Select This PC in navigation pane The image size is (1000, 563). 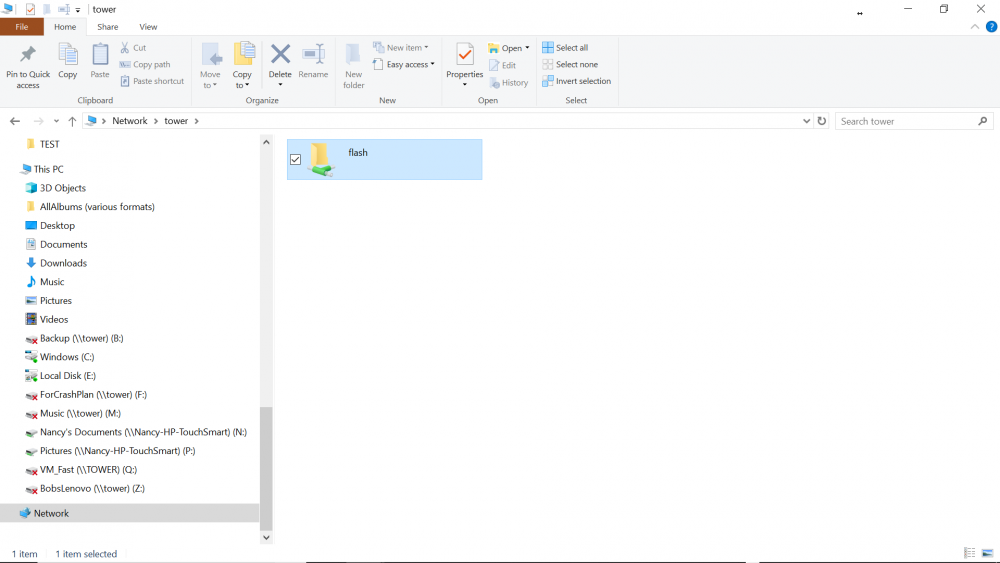tap(48, 169)
